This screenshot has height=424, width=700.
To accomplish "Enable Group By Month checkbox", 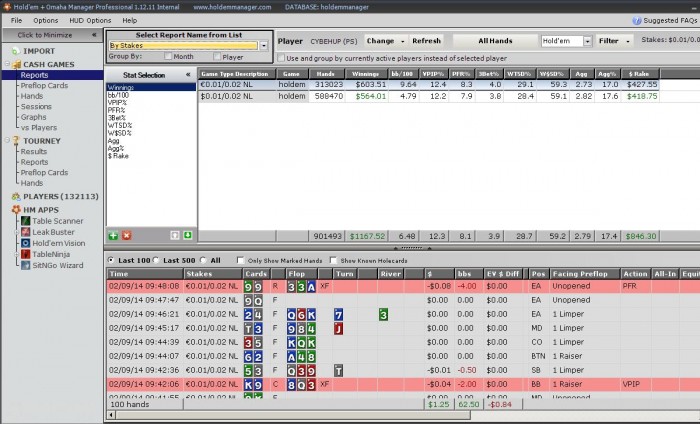I will coord(168,56).
